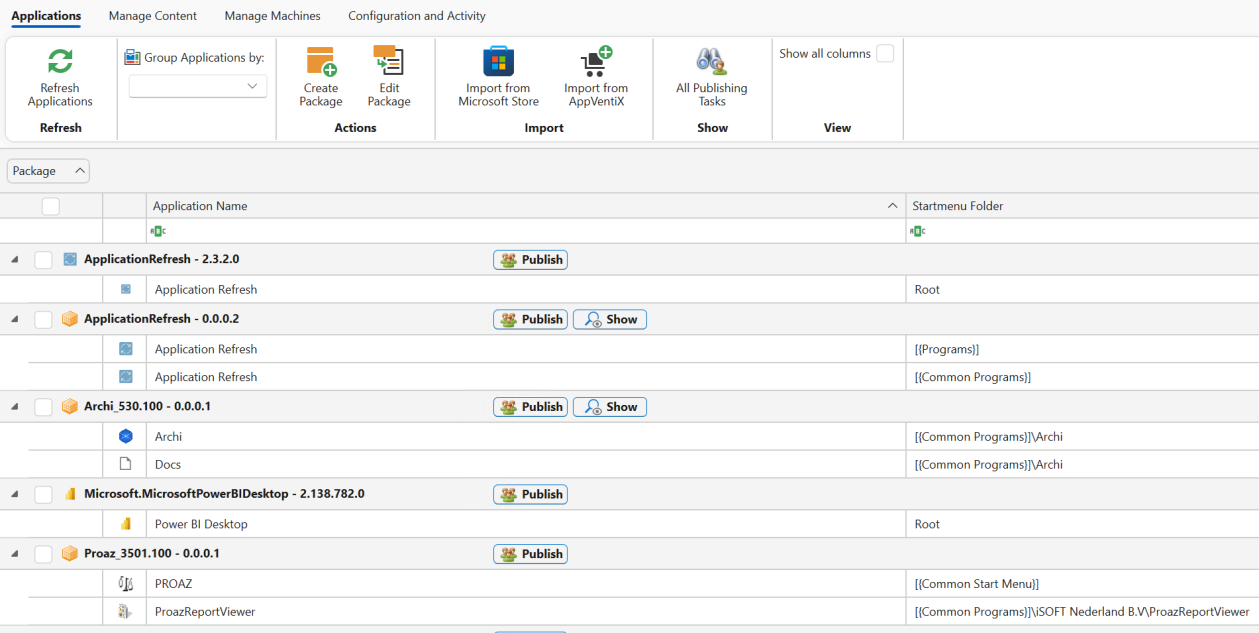Collapse the Archi_530.100 group
This screenshot has width=1259, height=633.
point(15,407)
